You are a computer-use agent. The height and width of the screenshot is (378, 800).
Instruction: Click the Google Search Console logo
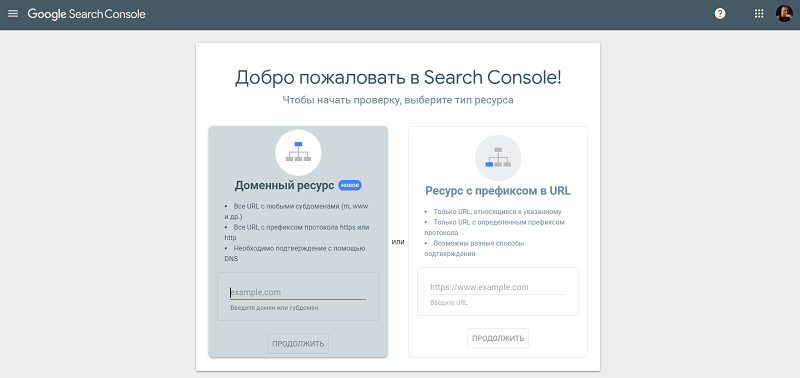click(86, 14)
